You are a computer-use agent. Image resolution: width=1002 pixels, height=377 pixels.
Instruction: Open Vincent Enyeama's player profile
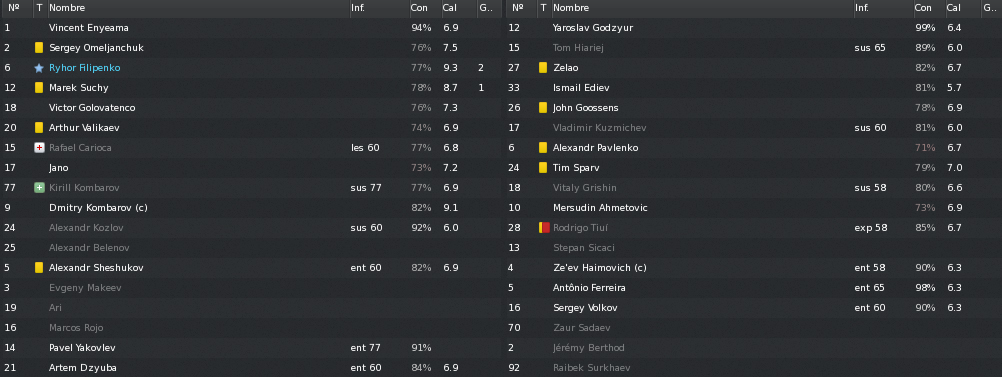click(89, 28)
